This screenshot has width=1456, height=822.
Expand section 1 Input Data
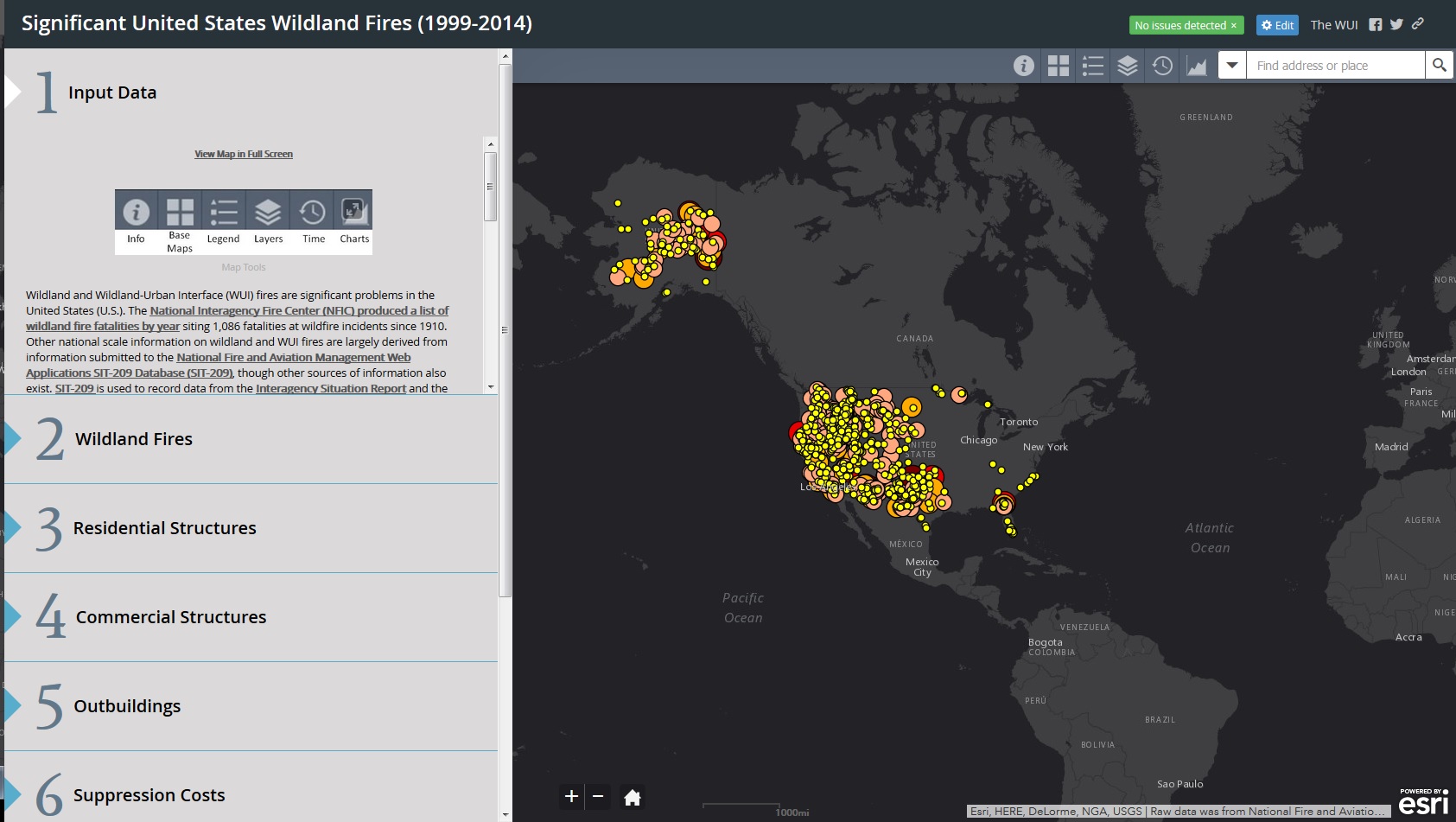(251, 92)
